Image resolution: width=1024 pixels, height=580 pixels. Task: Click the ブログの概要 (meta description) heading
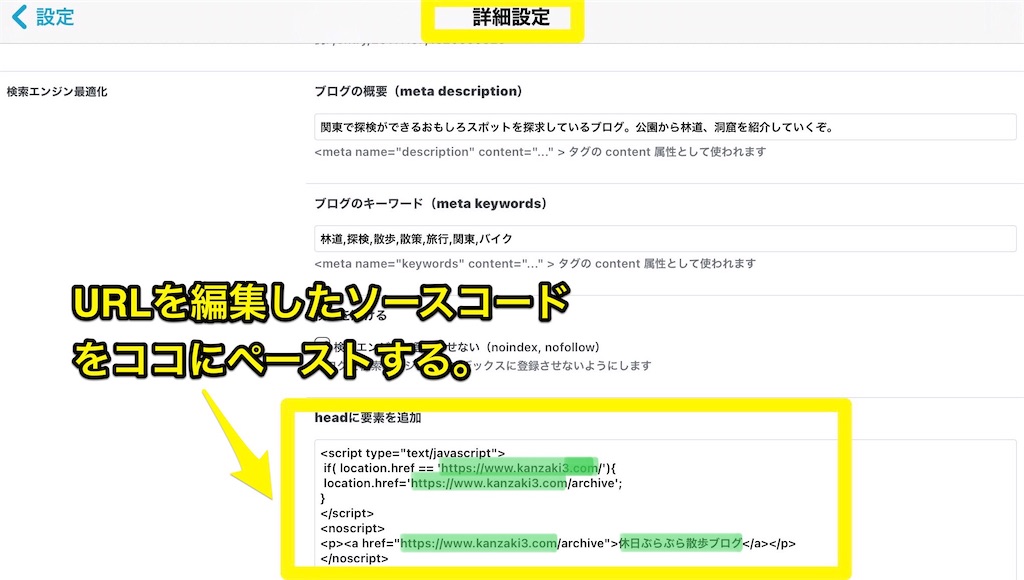coord(418,91)
